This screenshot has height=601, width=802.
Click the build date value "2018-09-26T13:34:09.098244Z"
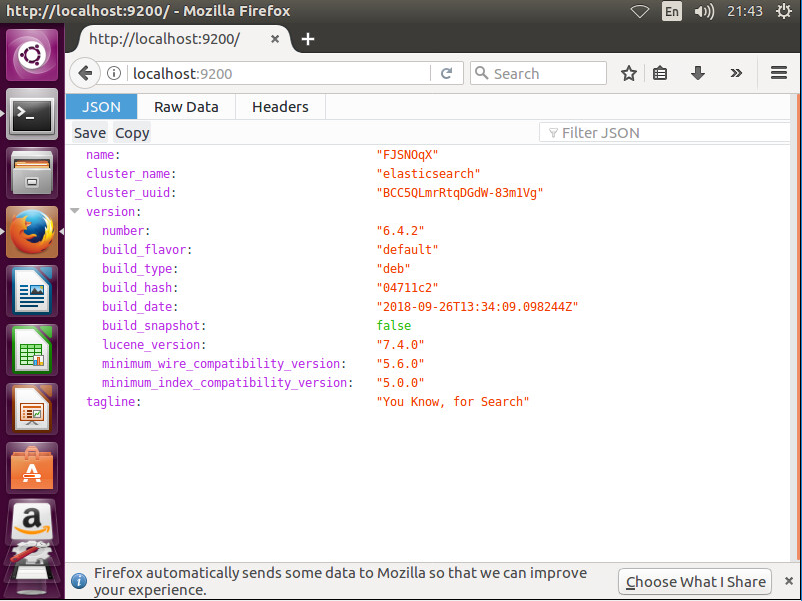click(477, 306)
